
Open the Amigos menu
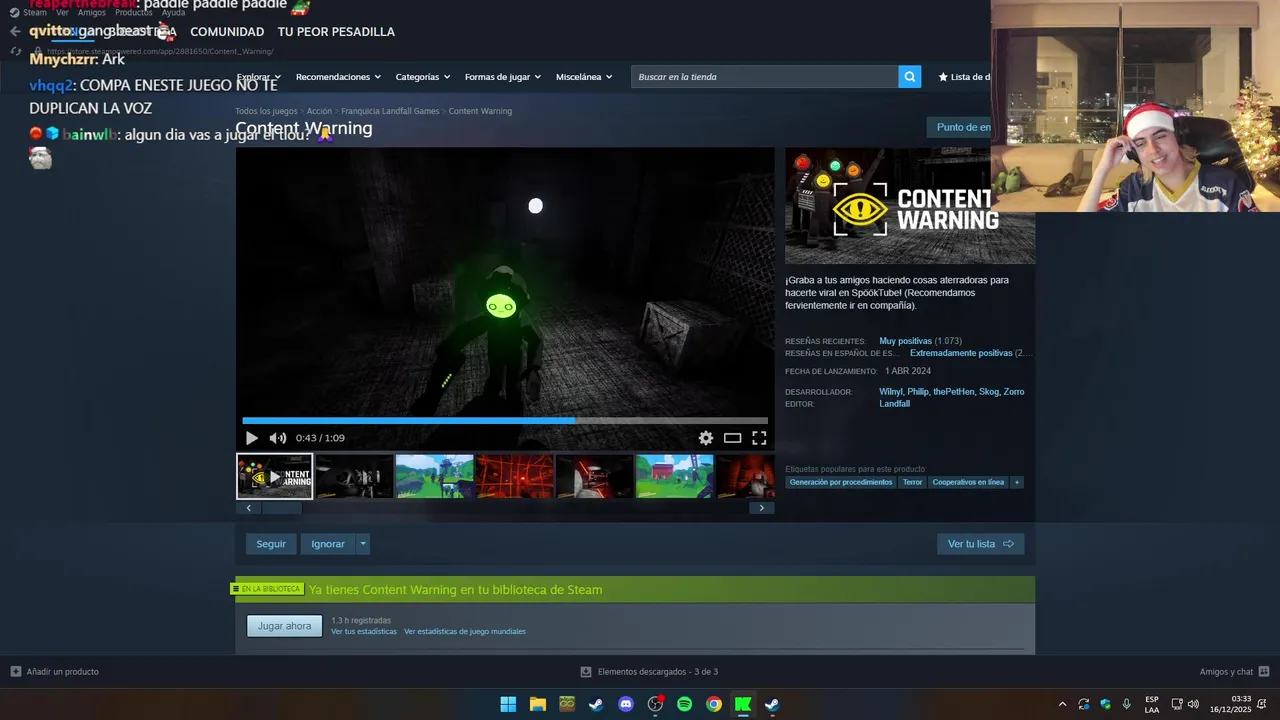[x=92, y=13]
